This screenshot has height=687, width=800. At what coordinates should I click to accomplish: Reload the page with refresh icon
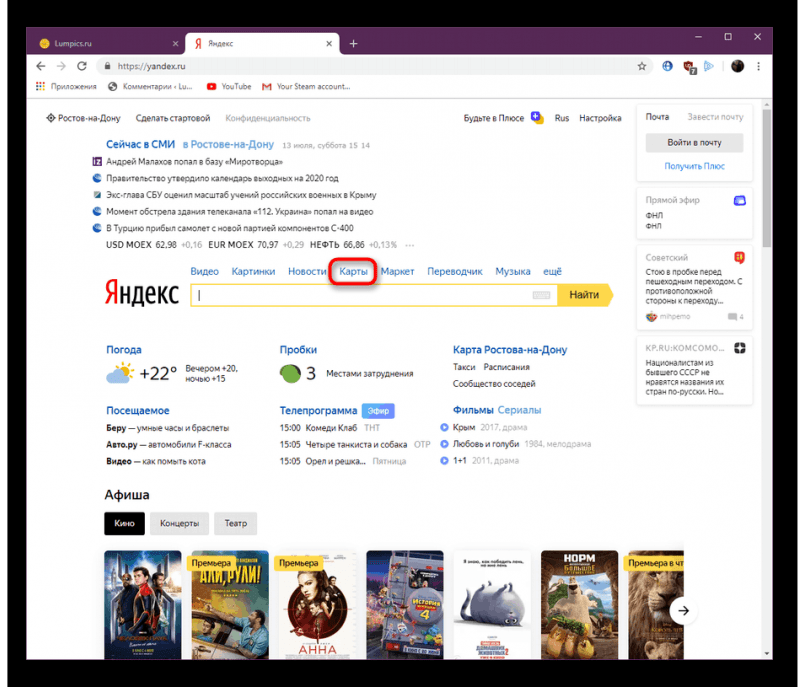click(x=82, y=66)
